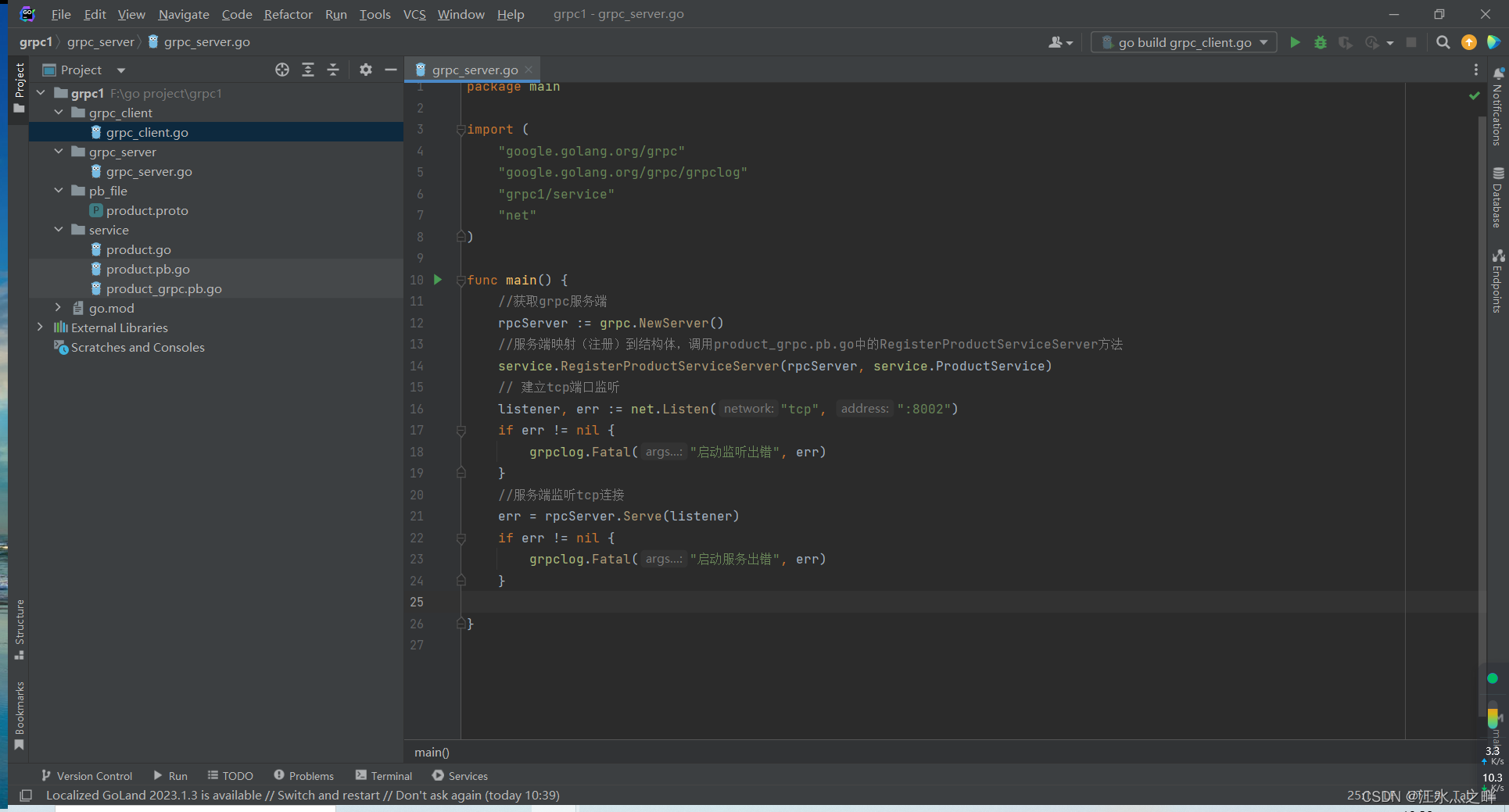Open the Structure side panel
The image size is (1509, 812).
point(20,630)
